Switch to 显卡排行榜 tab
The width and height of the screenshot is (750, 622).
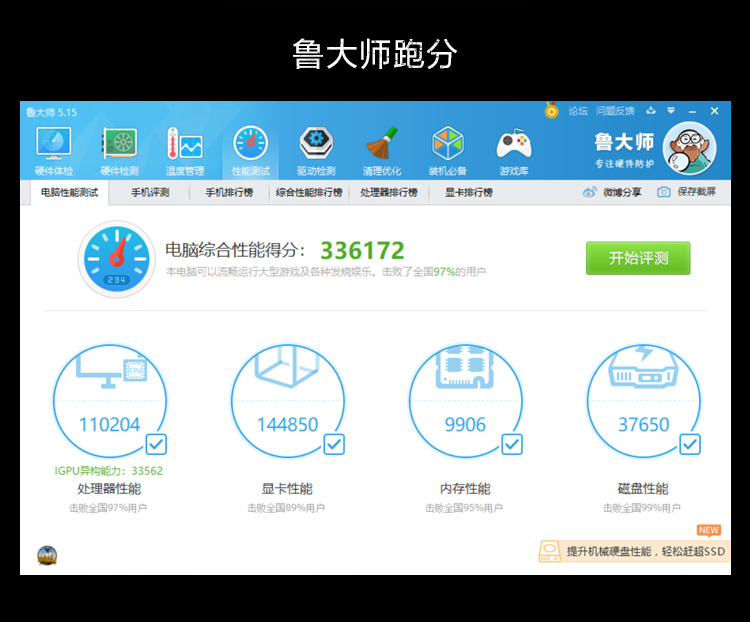(x=469, y=192)
